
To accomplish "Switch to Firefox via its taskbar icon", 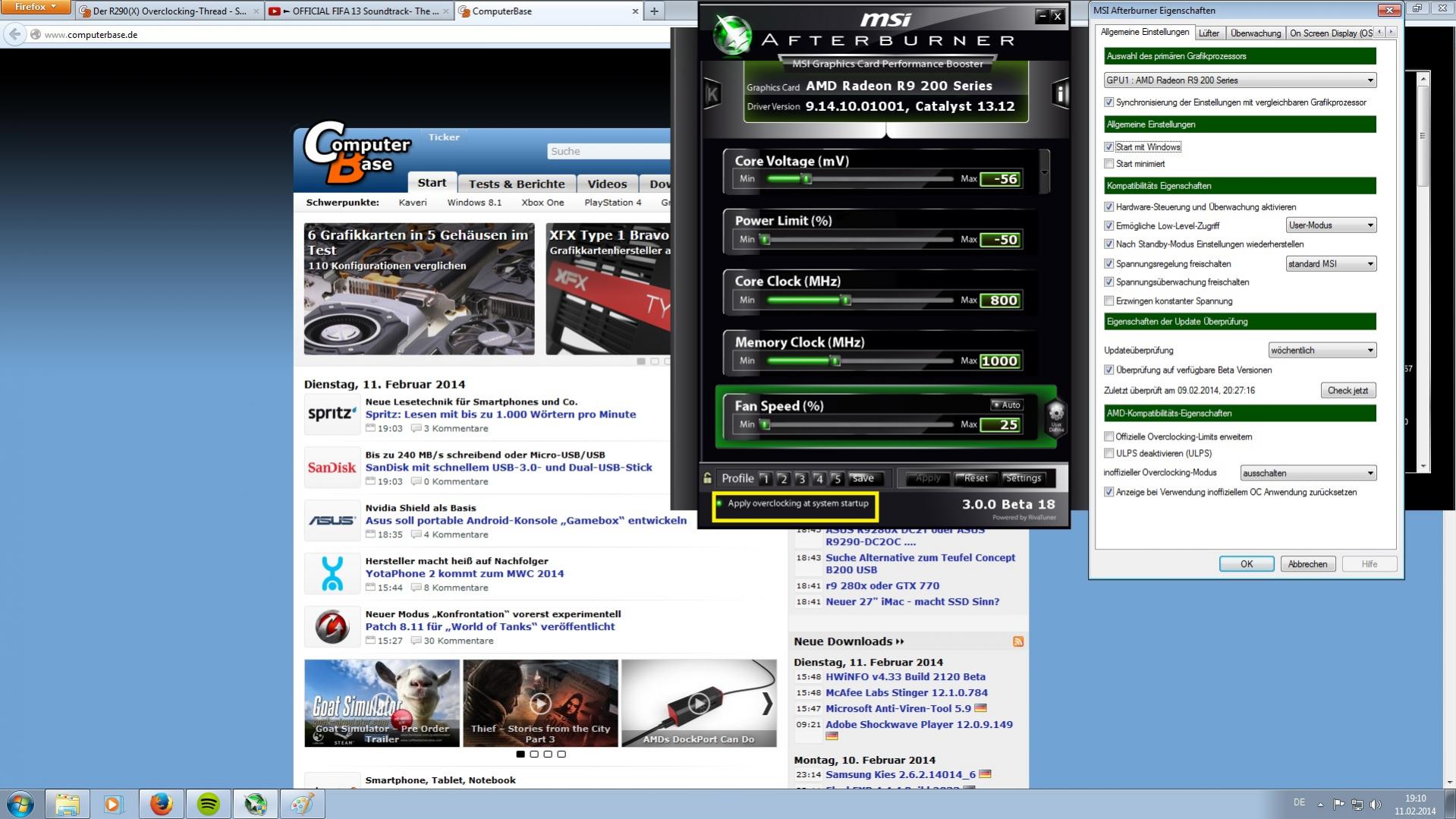I will coord(161,804).
